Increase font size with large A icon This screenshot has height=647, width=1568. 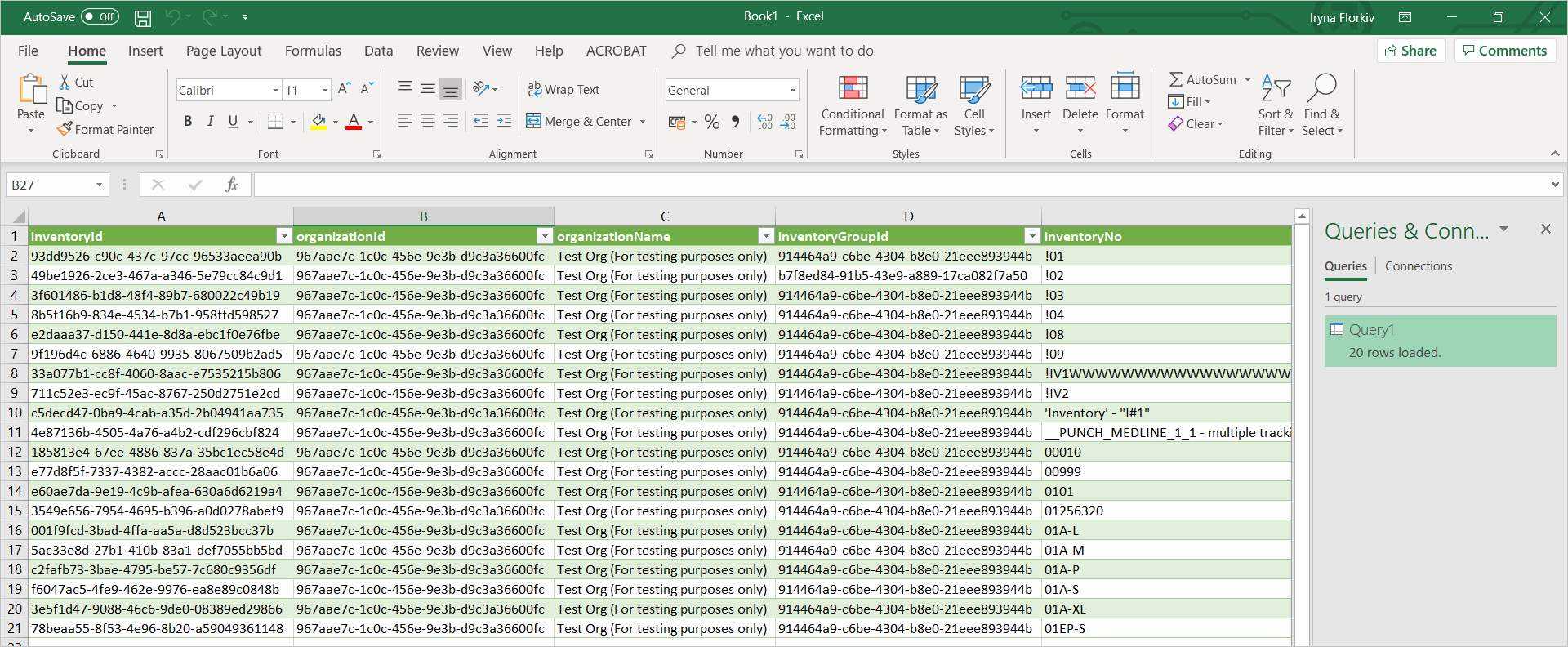[x=345, y=88]
